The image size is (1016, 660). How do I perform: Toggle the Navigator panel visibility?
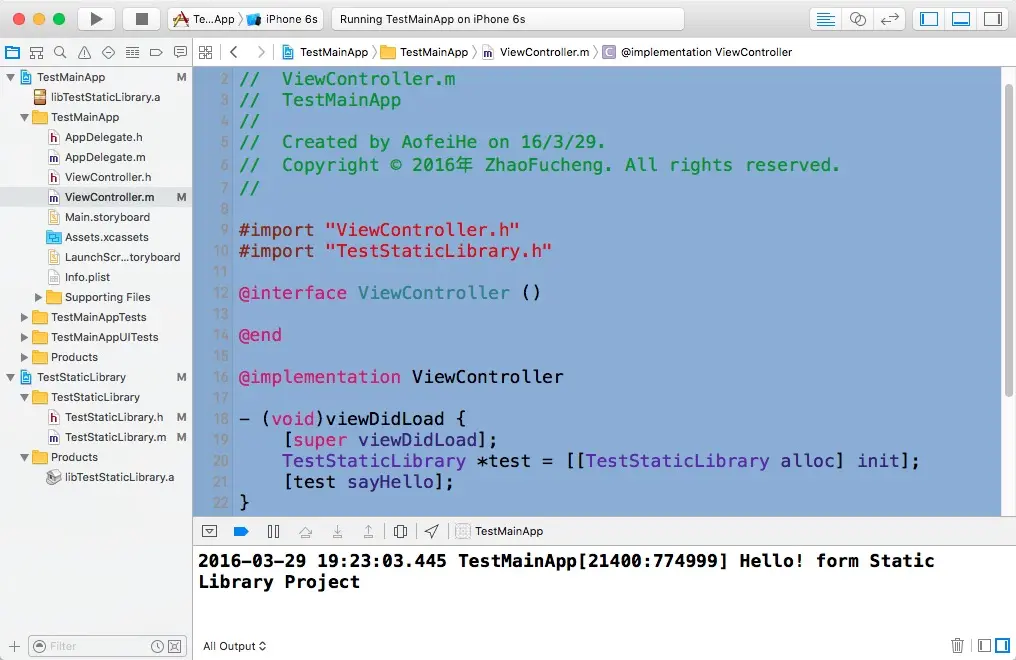click(929, 19)
